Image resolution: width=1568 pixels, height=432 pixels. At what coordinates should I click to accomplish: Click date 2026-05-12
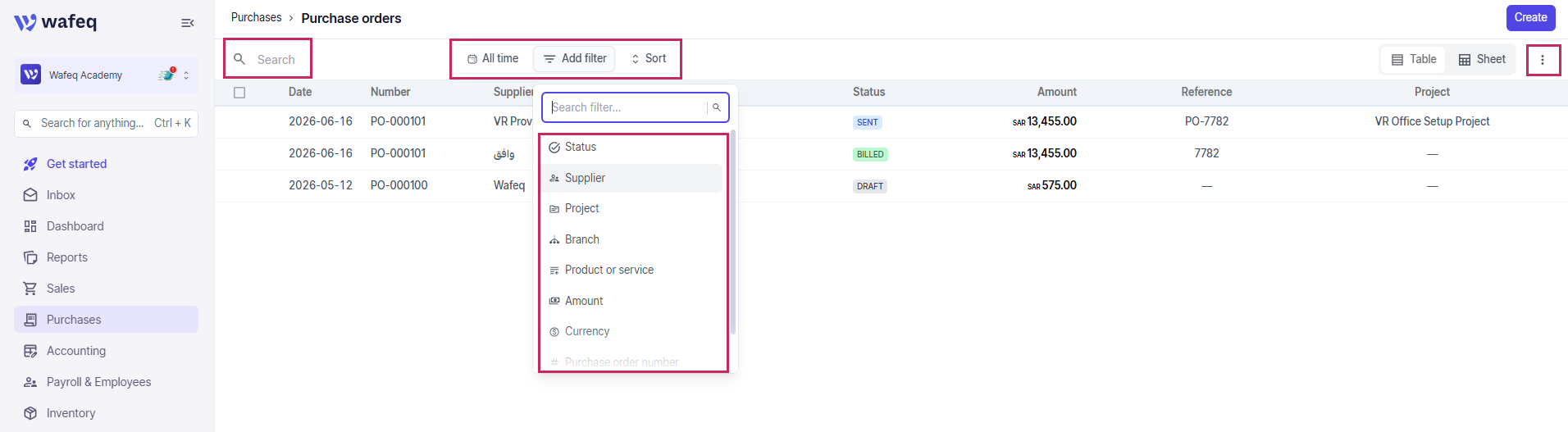pyautogui.click(x=320, y=185)
